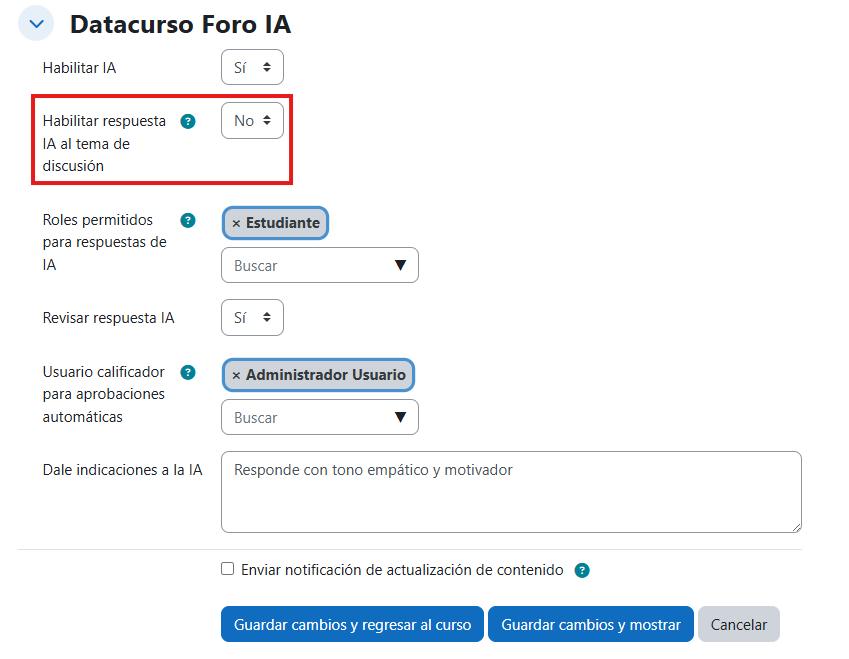Screen dimensions: 849x659
Task: Open help for Habilitar respuesta IA
Action: (188, 121)
